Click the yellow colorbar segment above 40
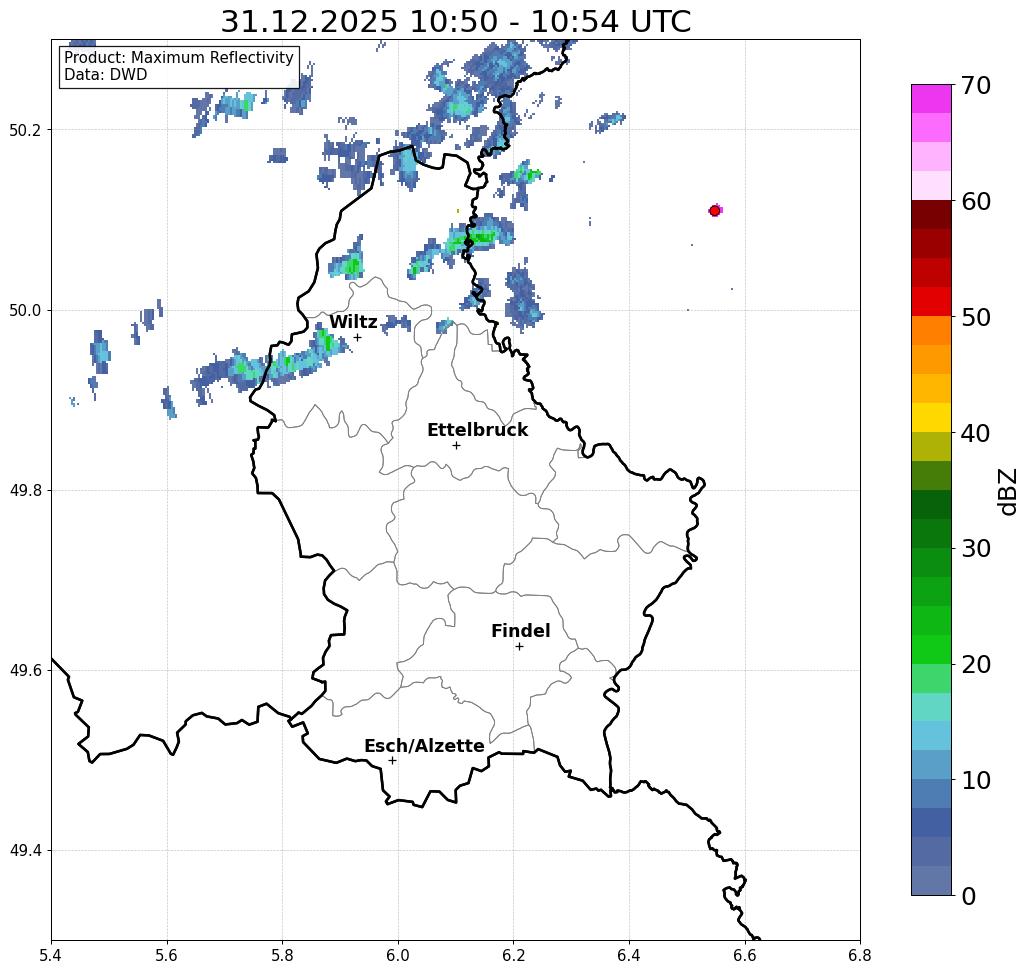Image resolution: width=1029 pixels, height=973 pixels. click(x=931, y=417)
